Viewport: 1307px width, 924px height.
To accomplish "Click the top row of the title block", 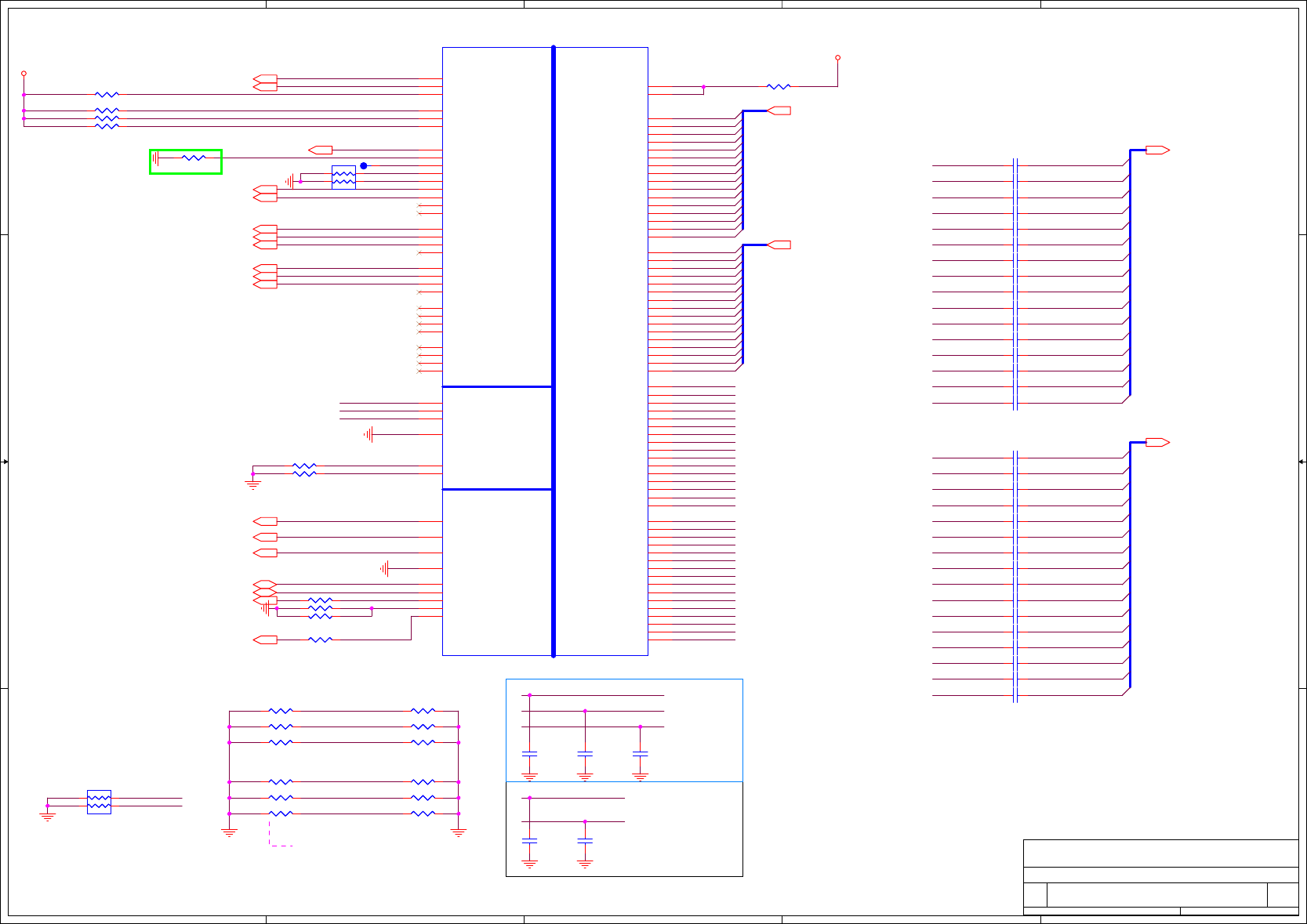I will pyautogui.click(x=1161, y=853).
